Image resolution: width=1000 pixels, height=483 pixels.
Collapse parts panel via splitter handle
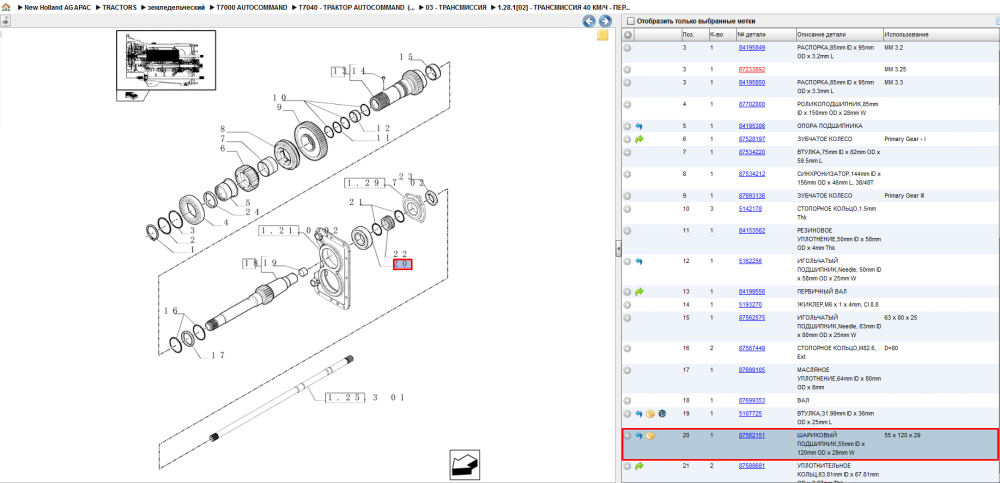click(x=618, y=249)
